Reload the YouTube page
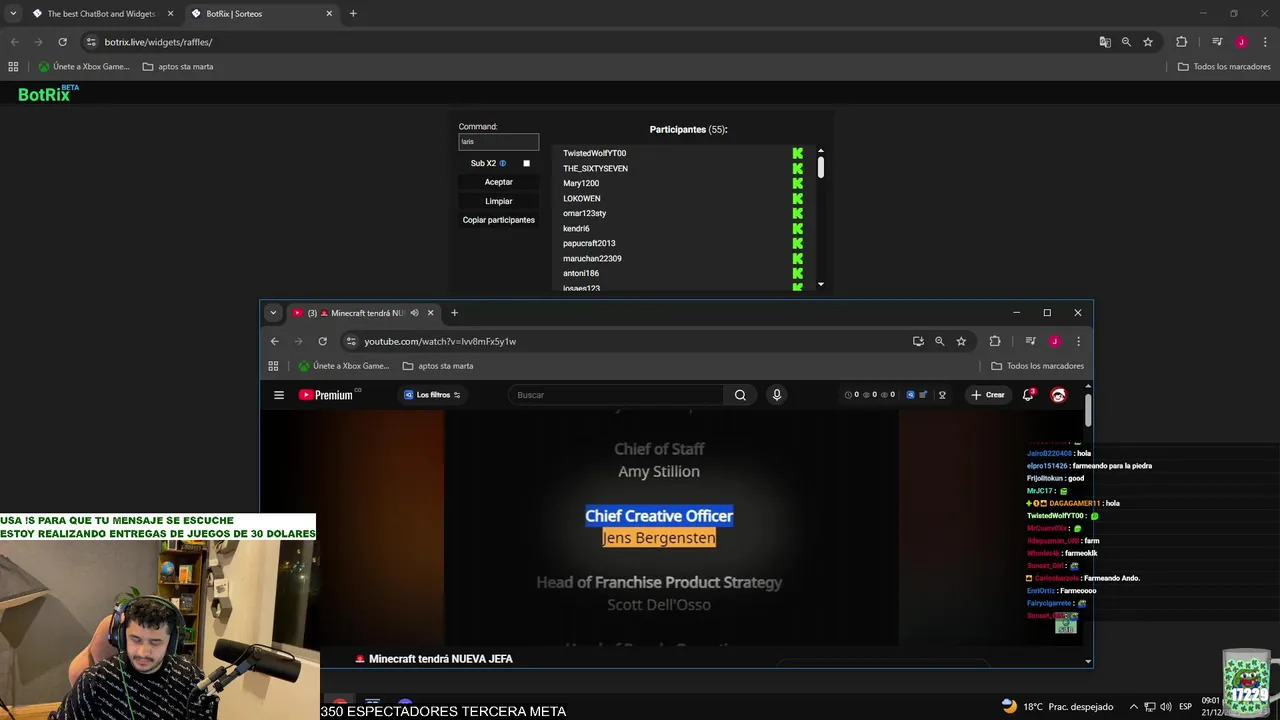 point(322,341)
